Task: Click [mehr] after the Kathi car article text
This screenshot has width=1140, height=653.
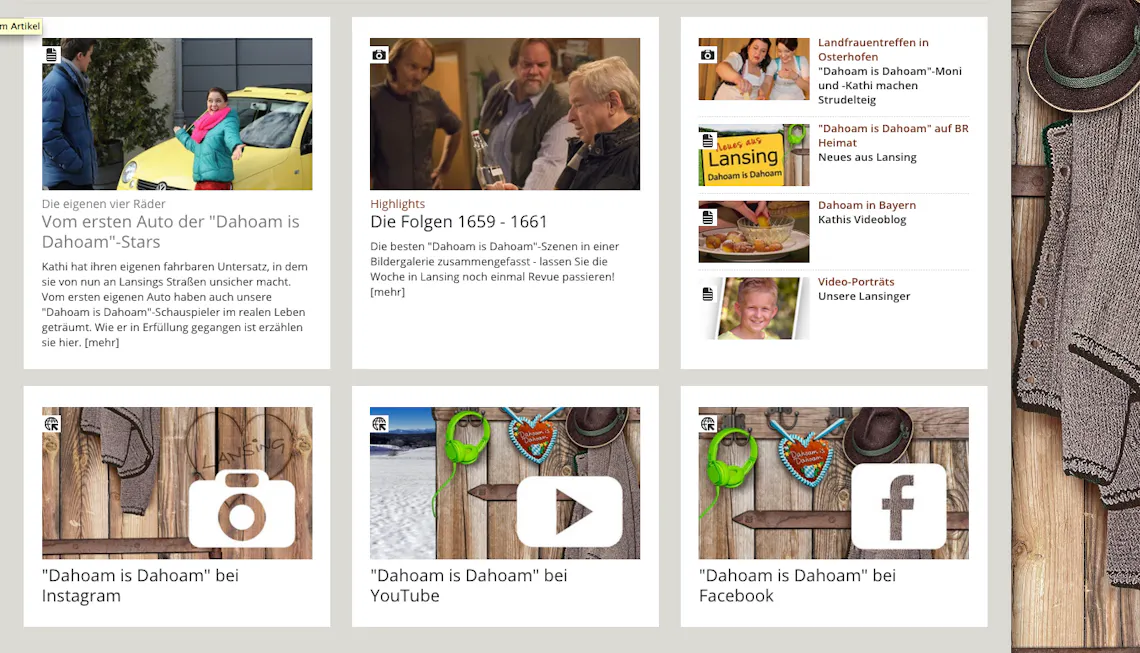Action: tap(101, 342)
